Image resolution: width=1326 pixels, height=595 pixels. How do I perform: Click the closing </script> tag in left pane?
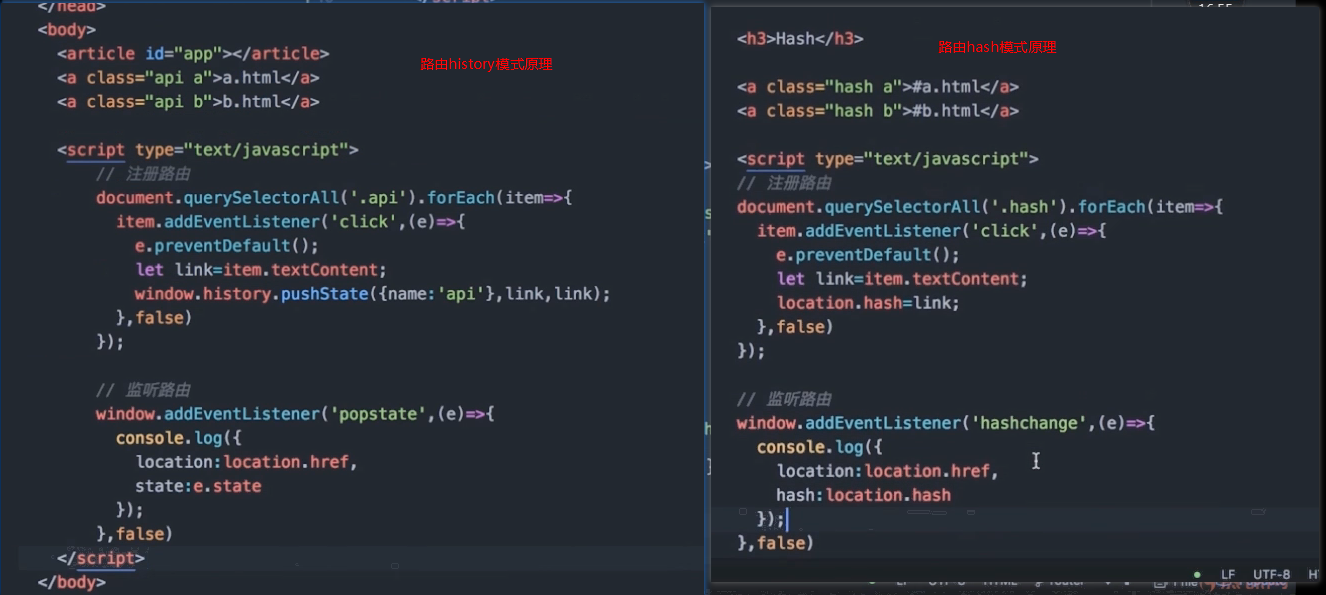pyautogui.click(x=101, y=558)
